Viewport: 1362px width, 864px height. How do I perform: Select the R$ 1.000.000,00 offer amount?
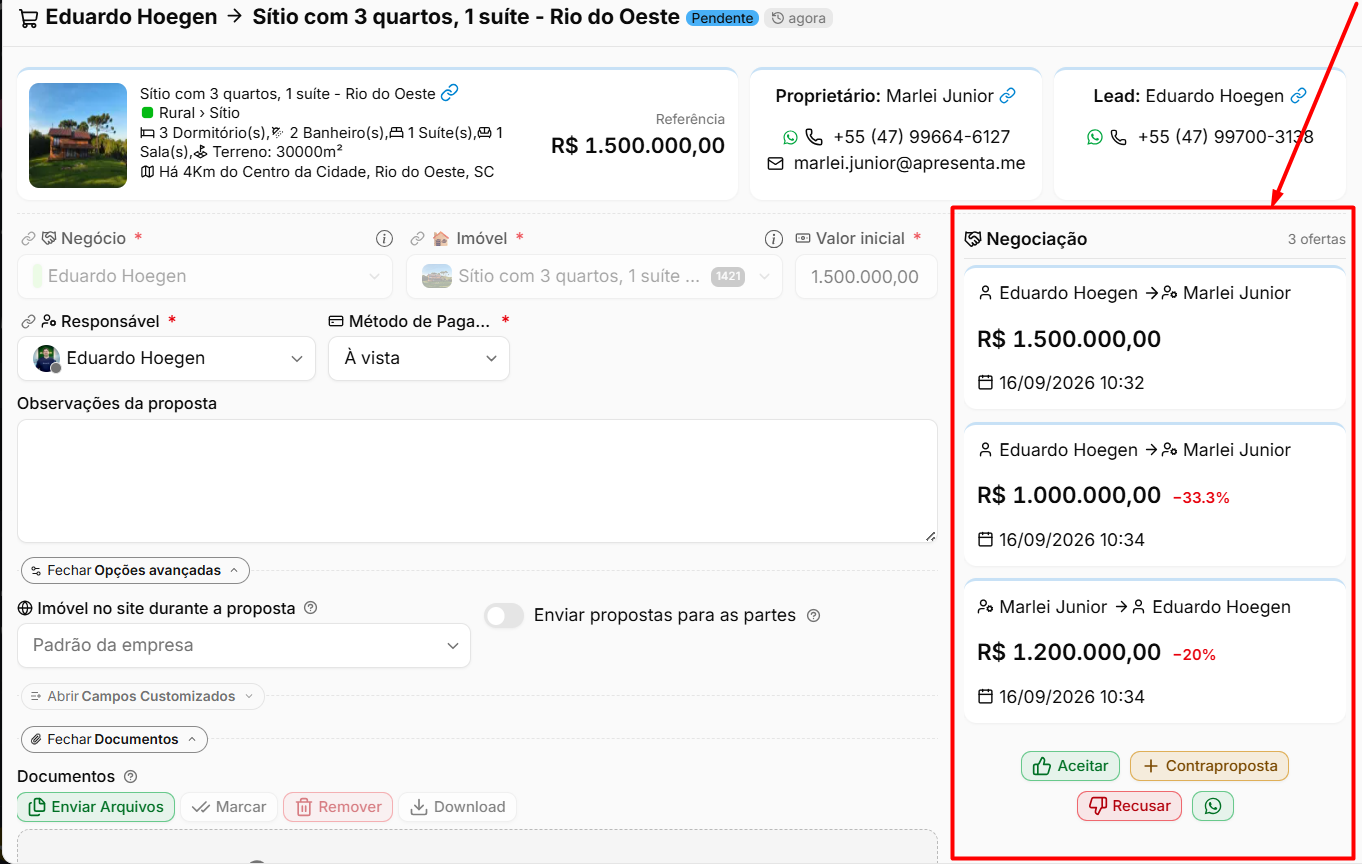(1069, 495)
